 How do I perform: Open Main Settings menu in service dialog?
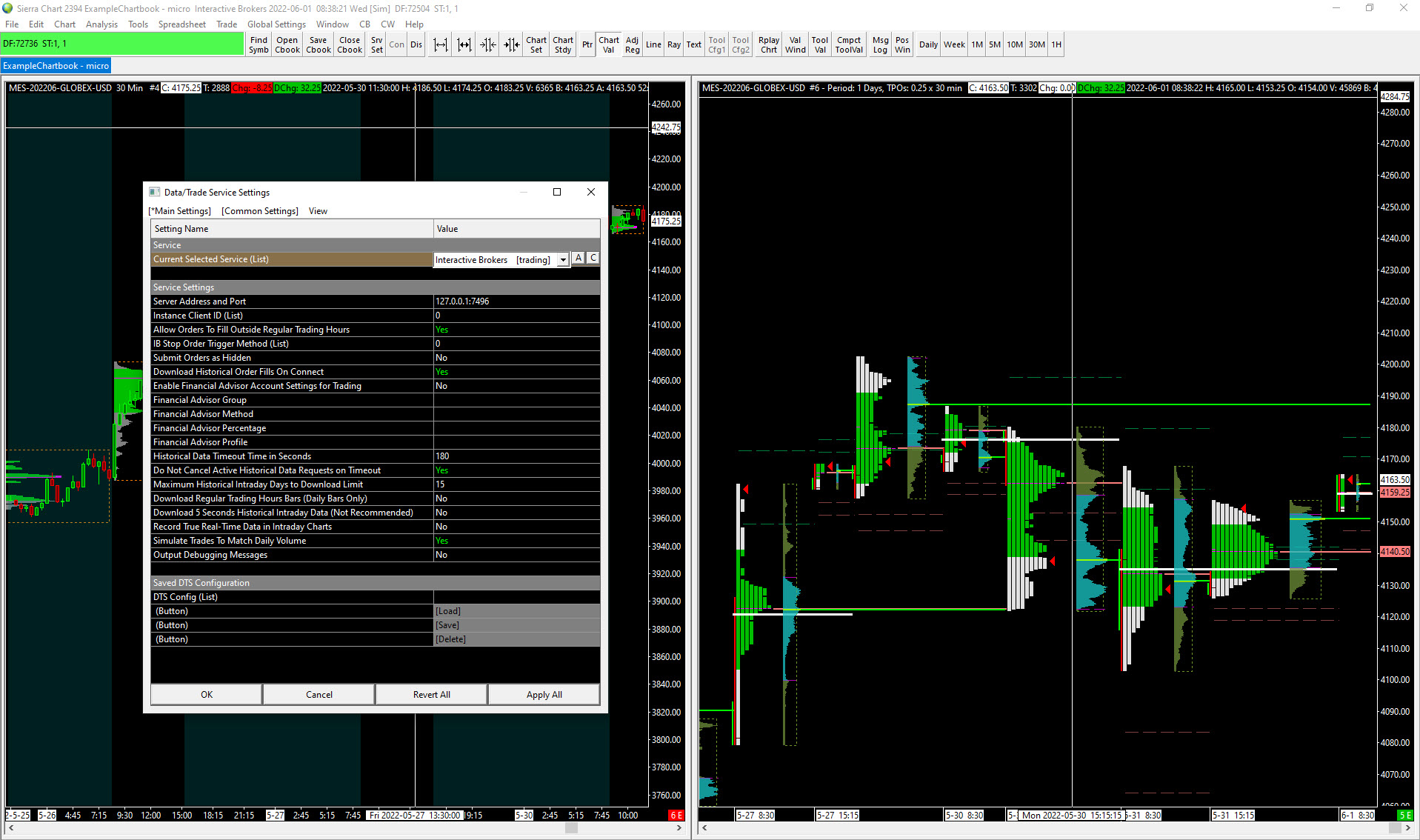(180, 211)
